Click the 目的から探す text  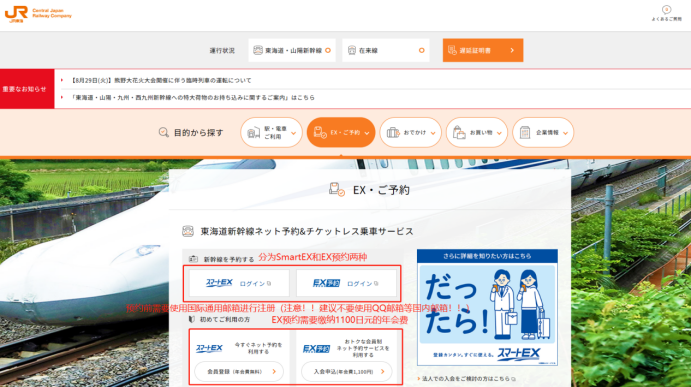click(x=199, y=132)
